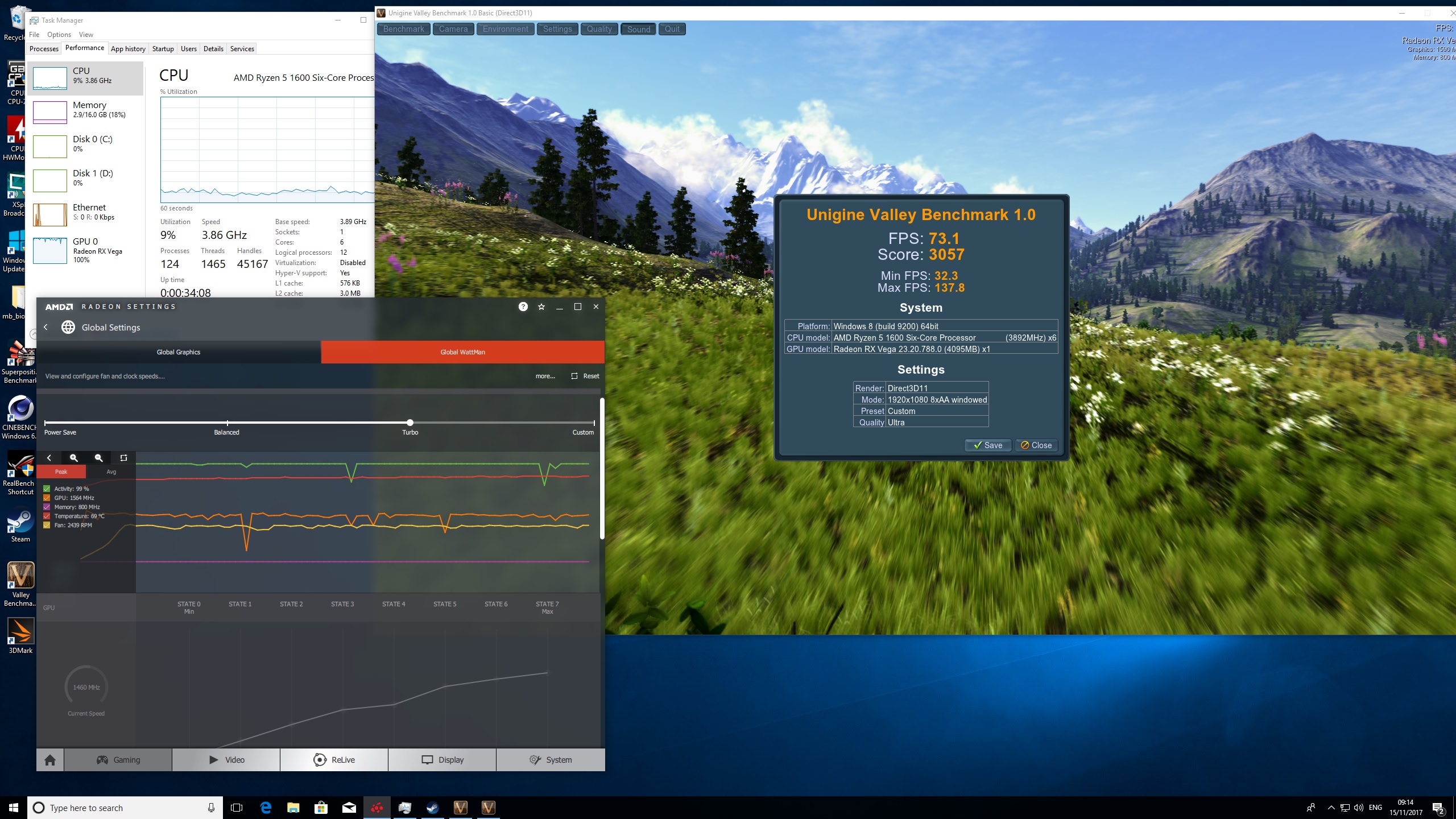
Task: Toggle the GPU clock graph checkbox
Action: [x=47, y=498]
